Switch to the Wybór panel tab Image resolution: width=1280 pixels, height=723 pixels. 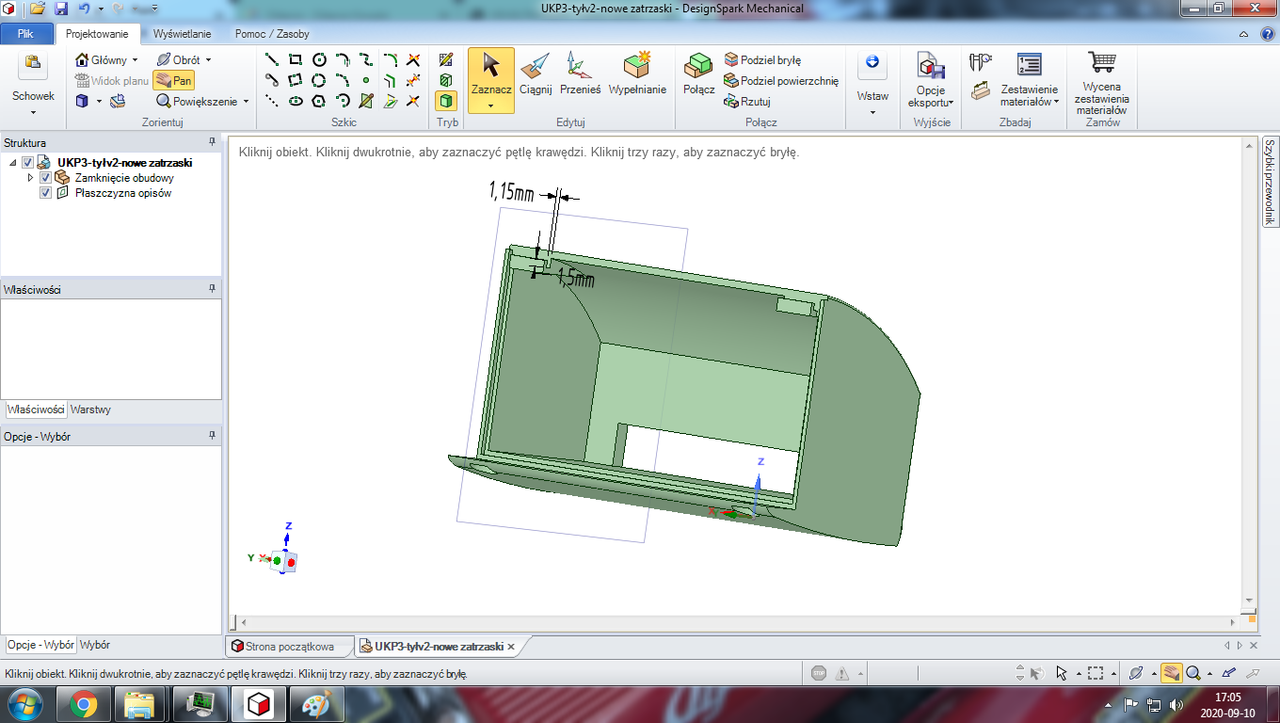click(x=95, y=645)
